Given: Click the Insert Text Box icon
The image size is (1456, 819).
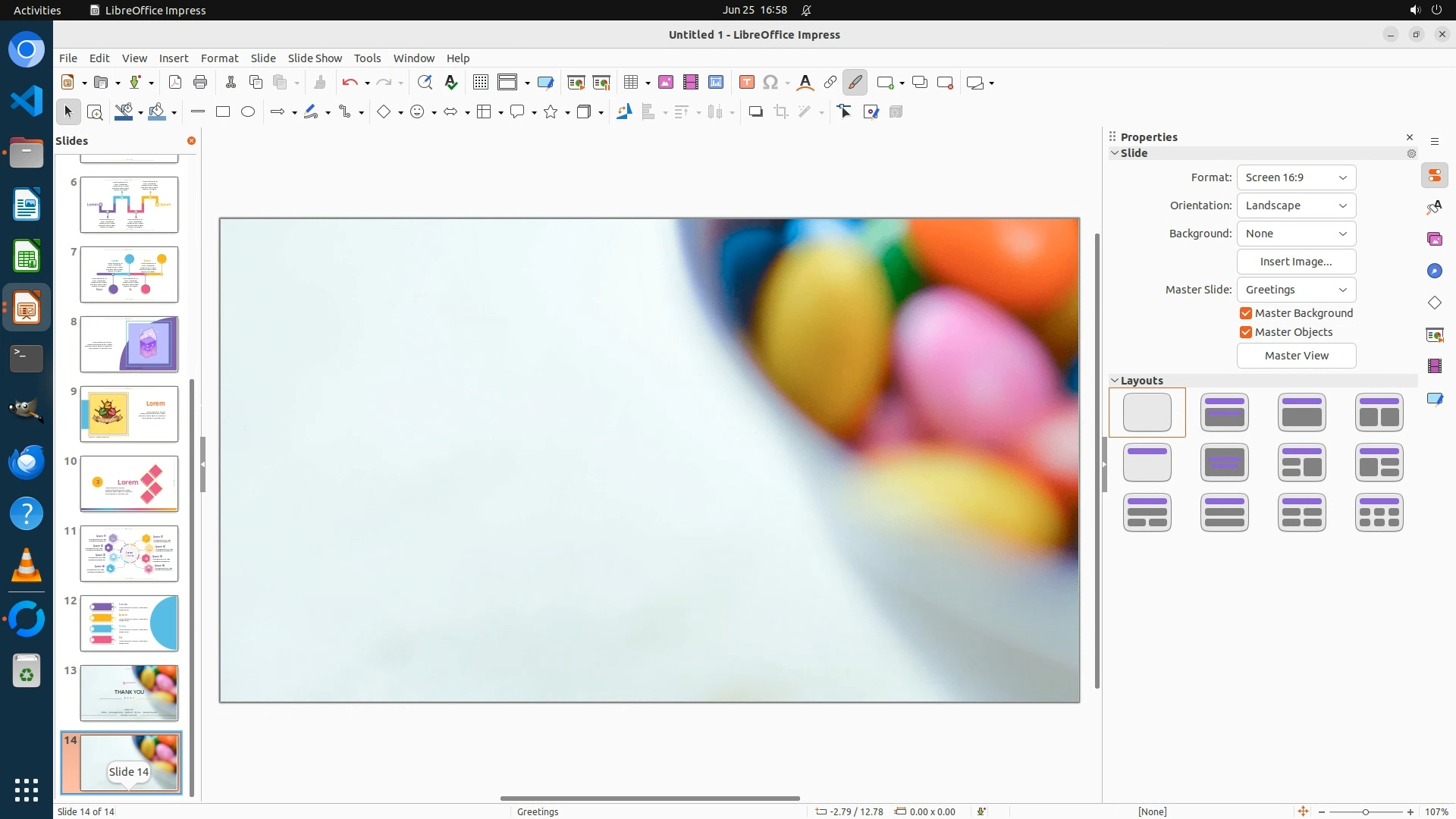Looking at the screenshot, I should [x=746, y=83].
